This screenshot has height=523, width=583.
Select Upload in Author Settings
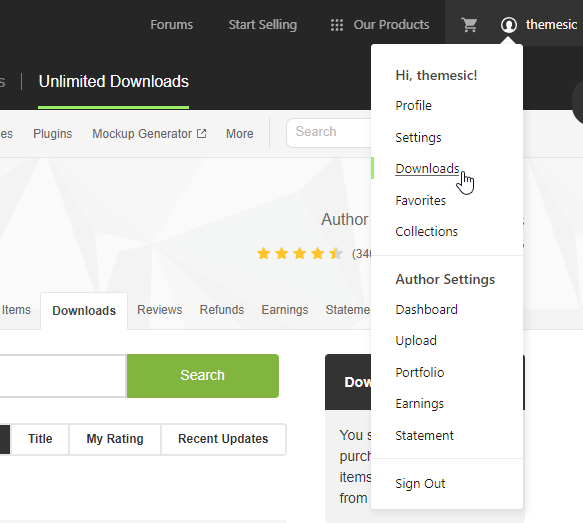[416, 341]
